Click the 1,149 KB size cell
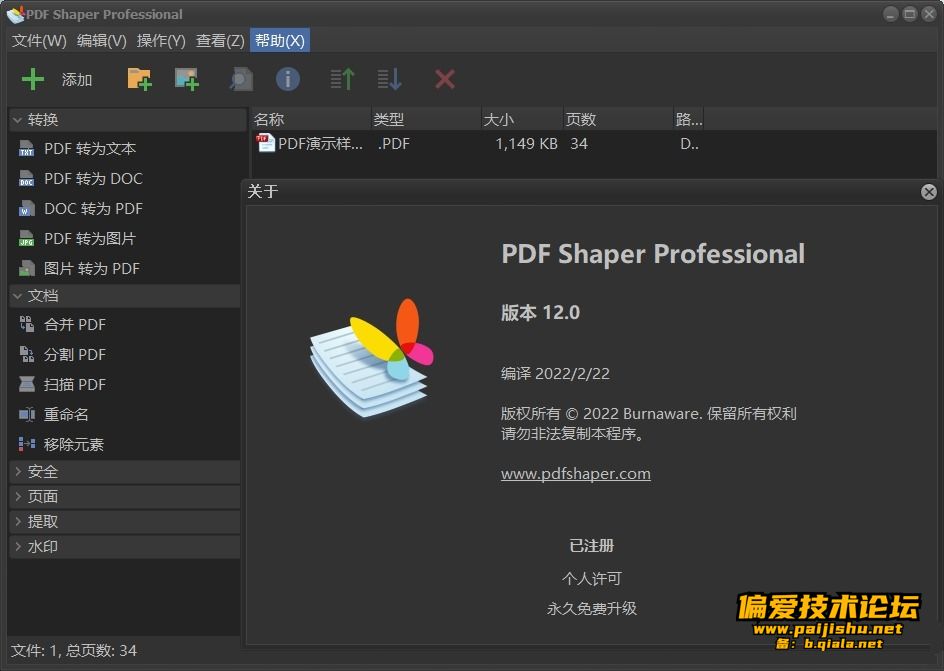 pyautogui.click(x=526, y=144)
